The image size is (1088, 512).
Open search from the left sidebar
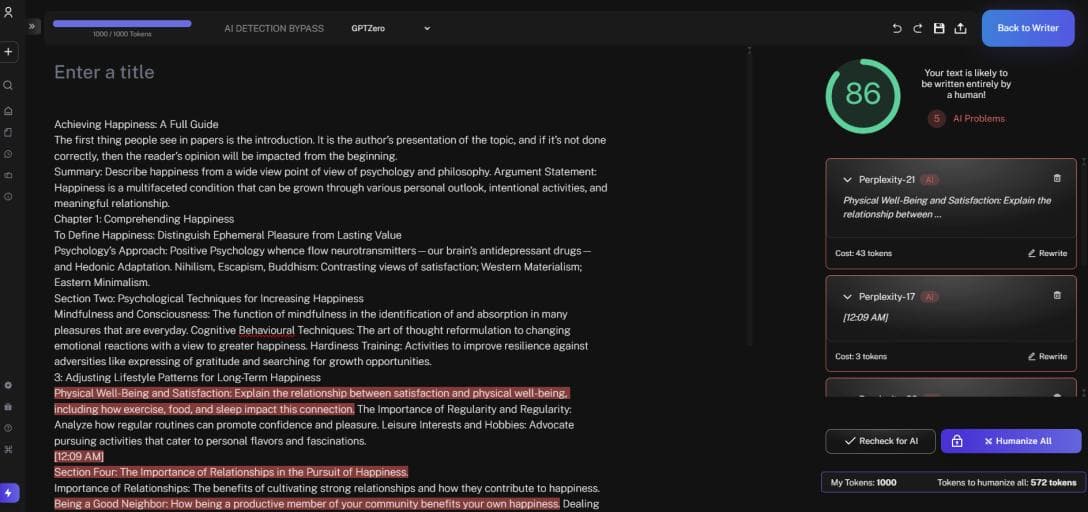coord(8,85)
